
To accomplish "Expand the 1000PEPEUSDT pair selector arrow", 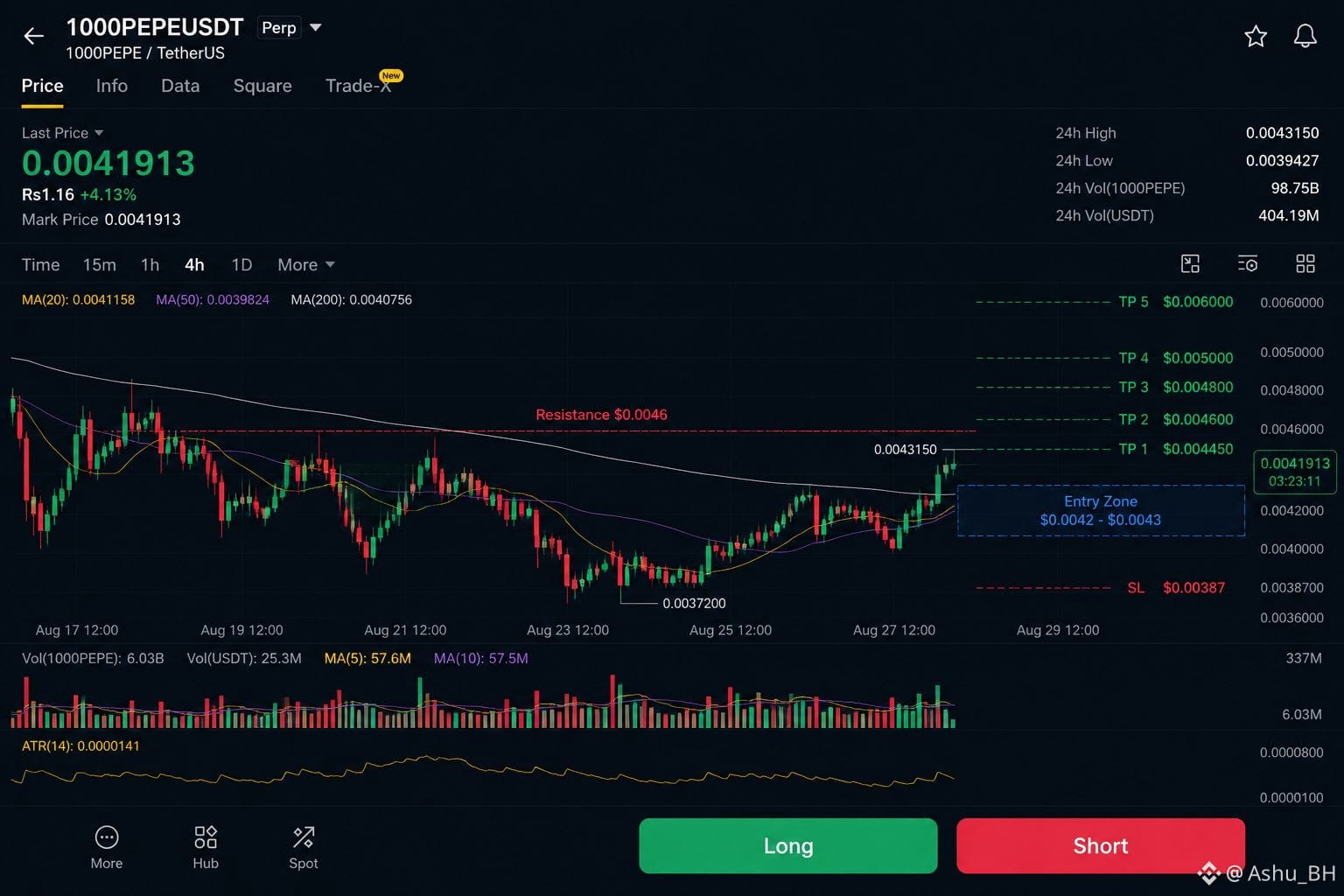I will point(316,28).
